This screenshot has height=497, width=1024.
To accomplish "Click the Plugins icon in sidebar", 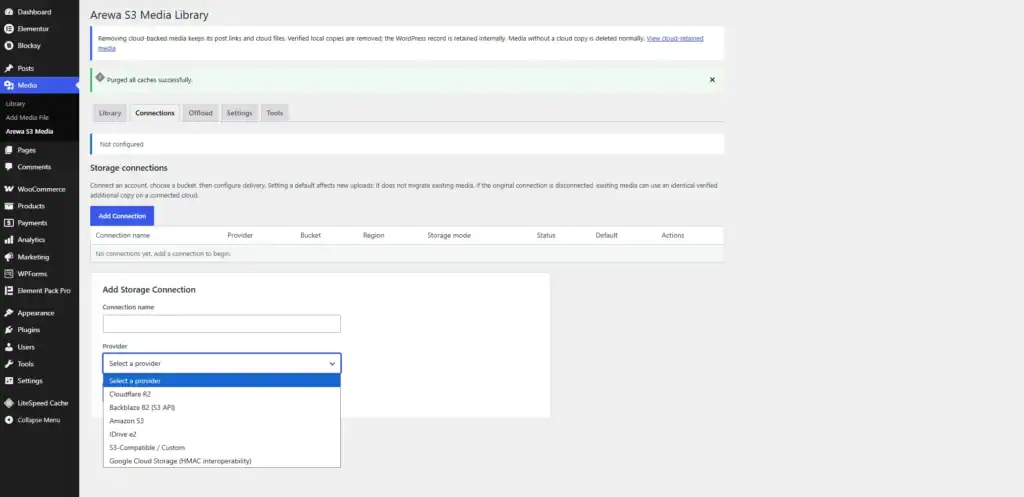I will [8, 330].
